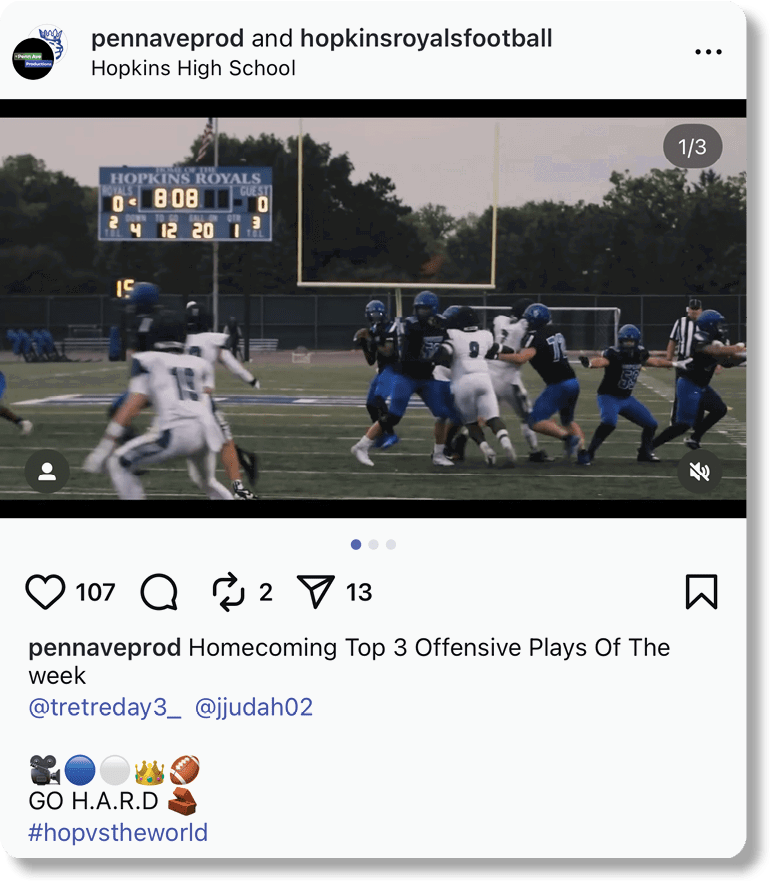773x886 pixels.
Task: Tap the pennaveprod name in the caption
Action: (x=105, y=648)
